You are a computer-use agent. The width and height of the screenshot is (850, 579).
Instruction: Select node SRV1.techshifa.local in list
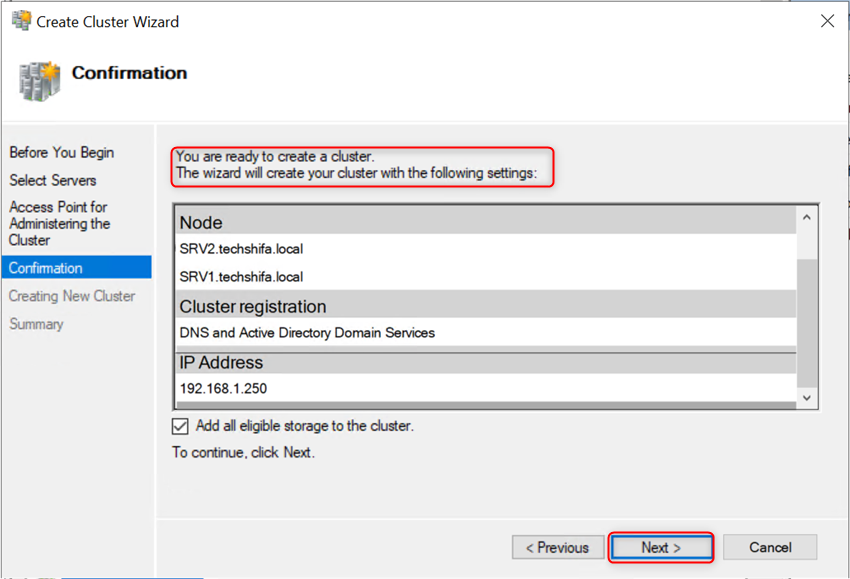(241, 277)
